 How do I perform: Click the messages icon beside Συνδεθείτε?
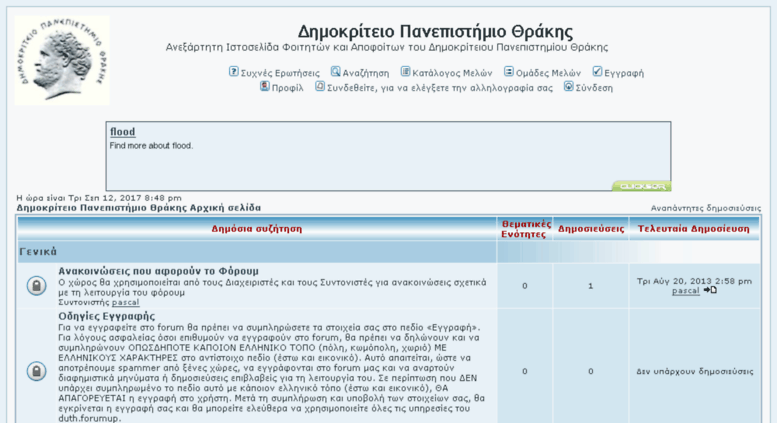[x=320, y=87]
